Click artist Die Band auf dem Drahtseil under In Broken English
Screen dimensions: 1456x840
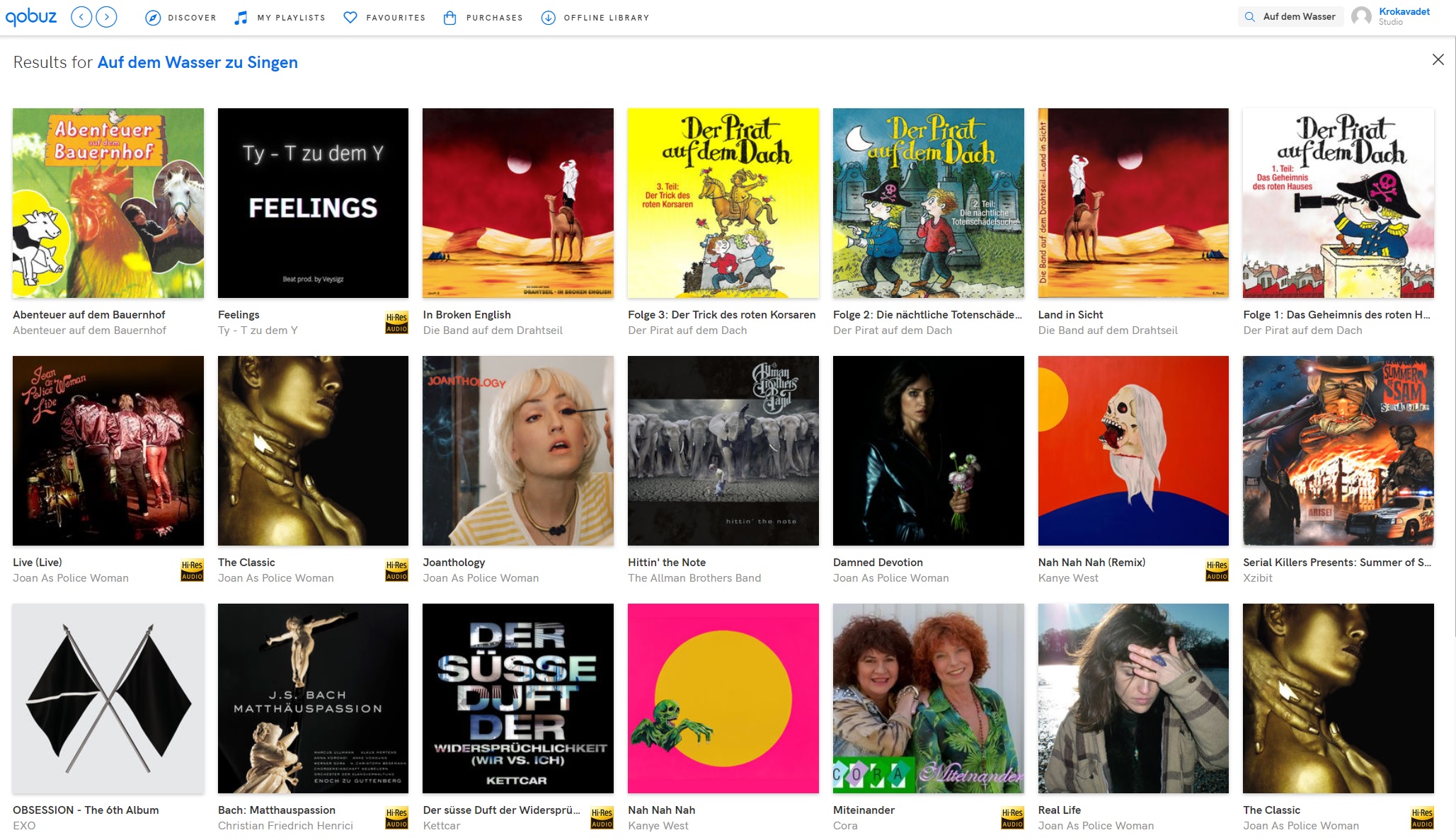(493, 330)
